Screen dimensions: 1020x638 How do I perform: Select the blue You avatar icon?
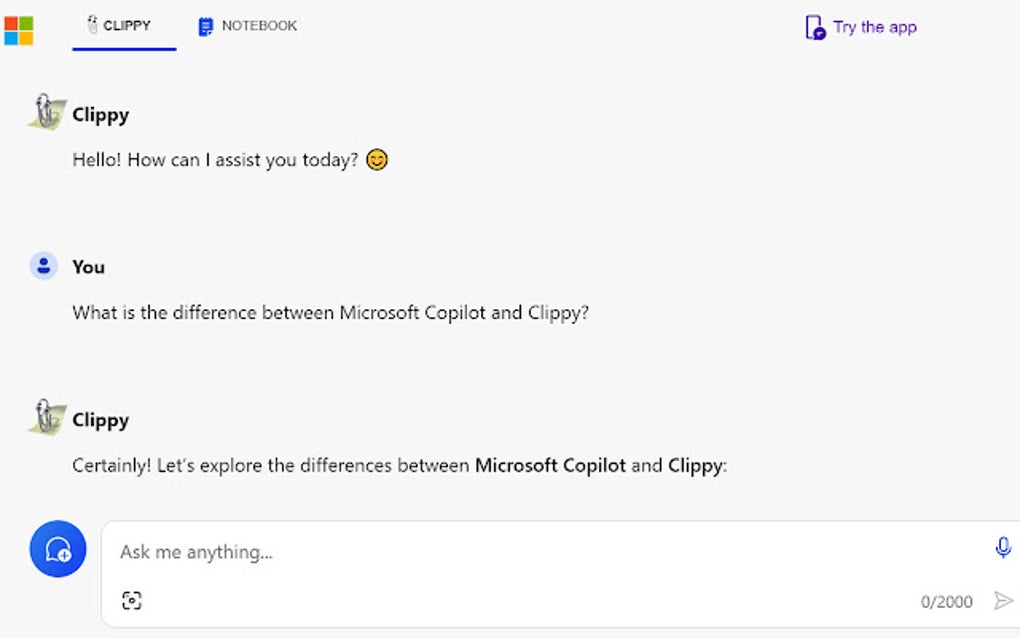point(44,264)
